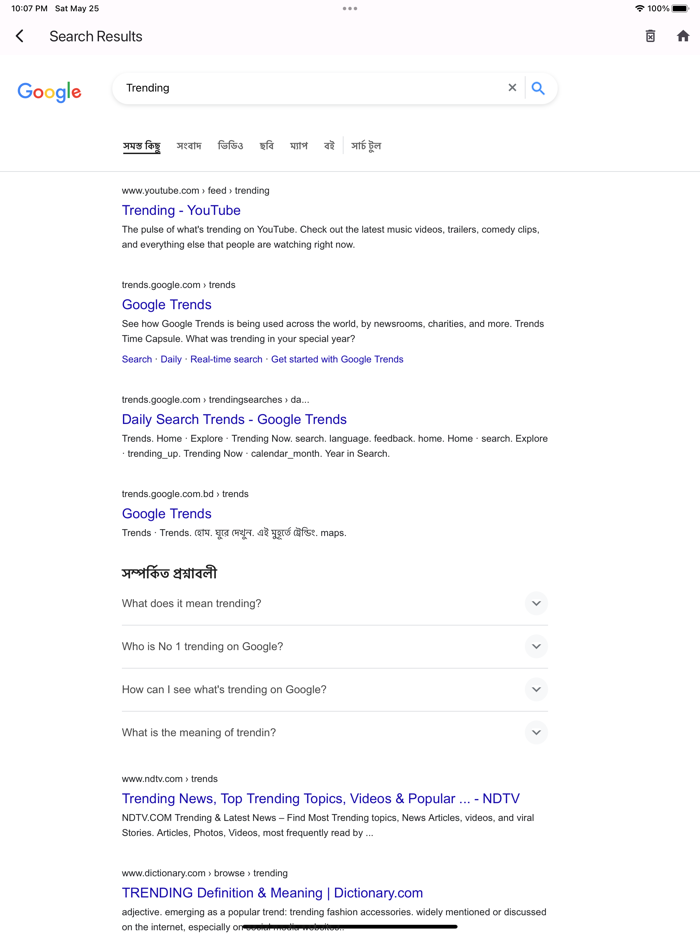Tap the blue magnifier to run the search
700x934 pixels.
tap(539, 88)
